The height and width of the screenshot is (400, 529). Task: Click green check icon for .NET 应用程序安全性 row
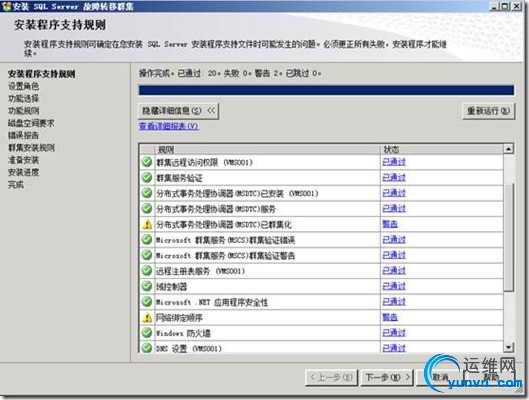(x=147, y=302)
